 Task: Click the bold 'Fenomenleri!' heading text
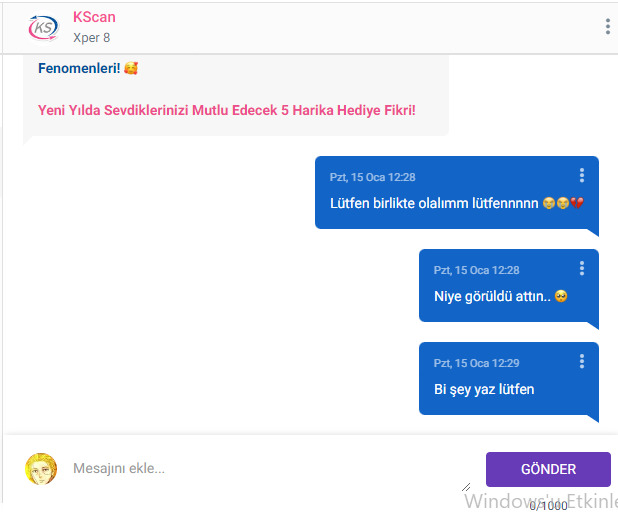pyautogui.click(x=79, y=68)
